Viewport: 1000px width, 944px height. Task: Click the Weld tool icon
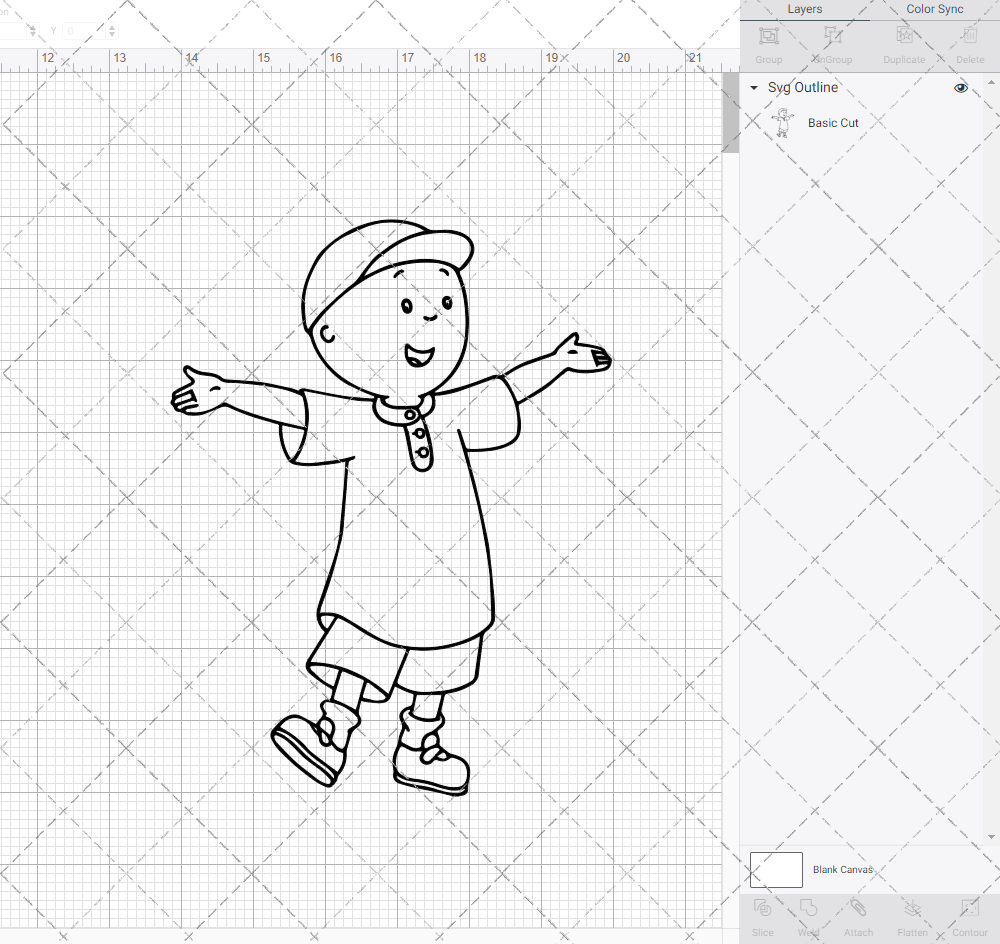pyautogui.click(x=808, y=908)
